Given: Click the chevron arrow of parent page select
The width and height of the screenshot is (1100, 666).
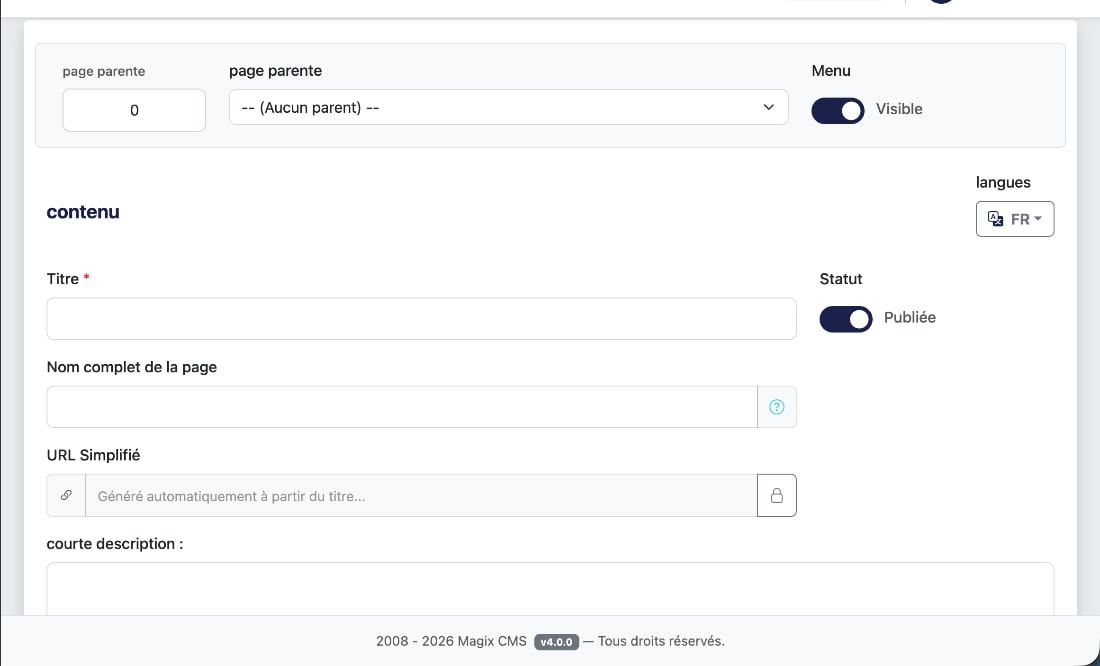Looking at the screenshot, I should [768, 107].
